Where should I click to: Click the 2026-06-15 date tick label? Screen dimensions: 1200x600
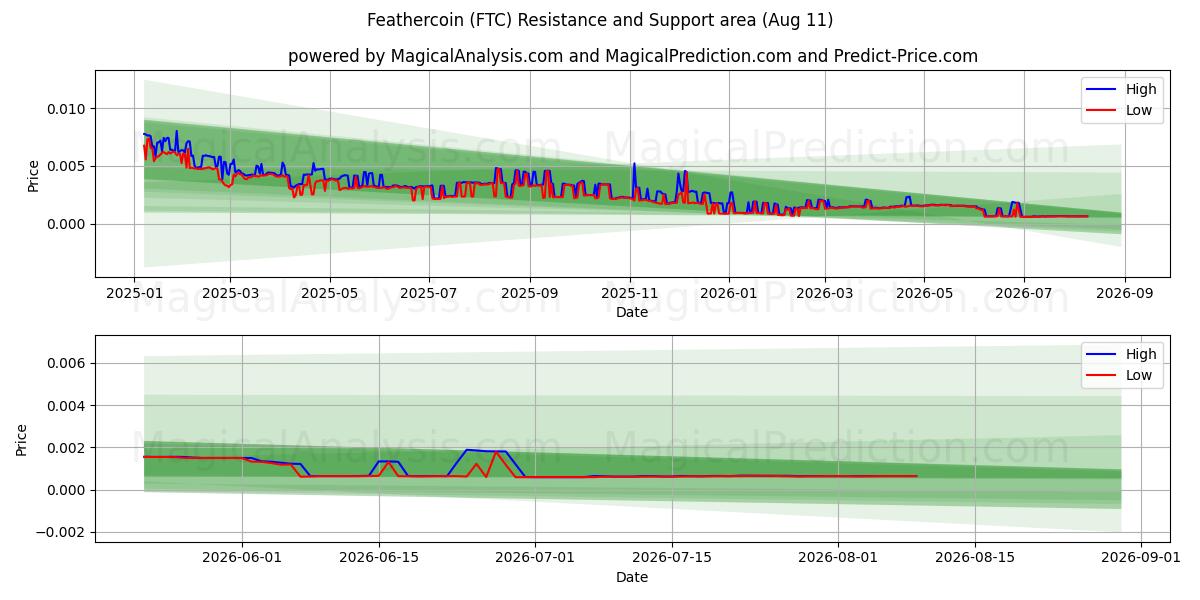click(x=379, y=558)
